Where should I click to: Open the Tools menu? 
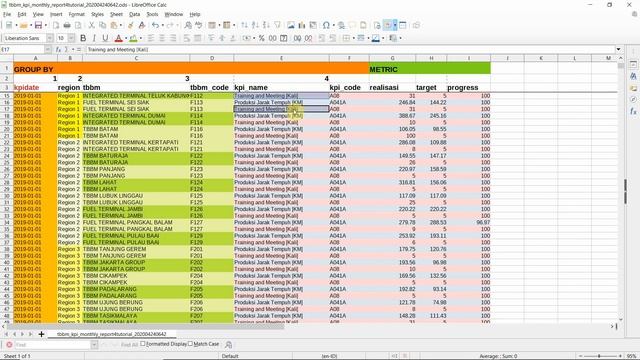coord(152,14)
